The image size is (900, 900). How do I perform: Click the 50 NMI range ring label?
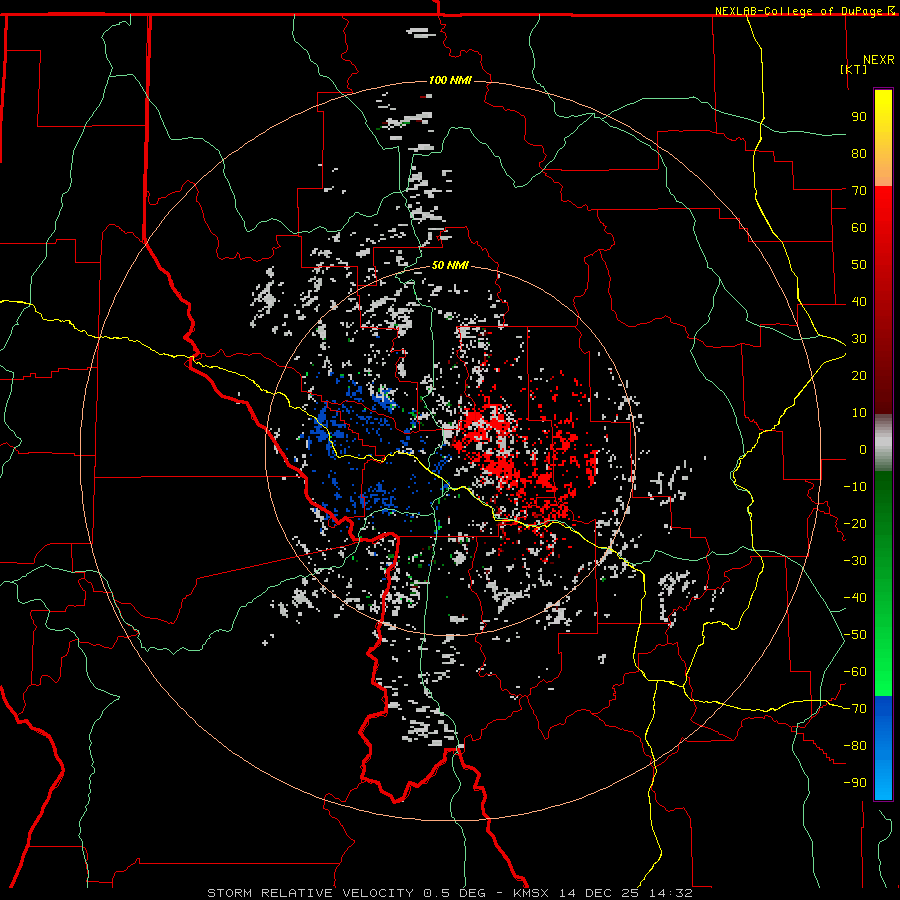(450, 265)
